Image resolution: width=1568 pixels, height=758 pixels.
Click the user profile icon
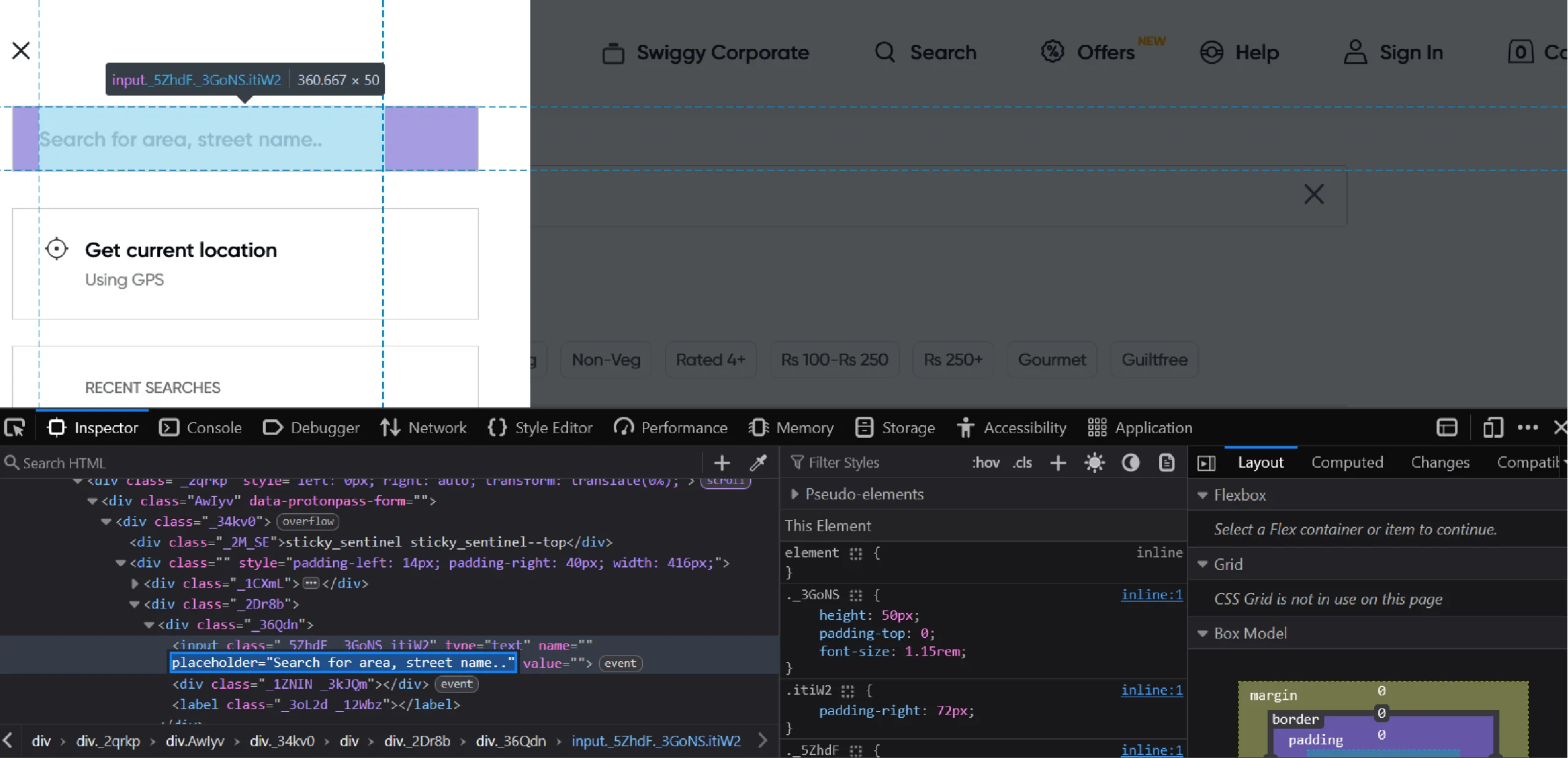point(1355,52)
